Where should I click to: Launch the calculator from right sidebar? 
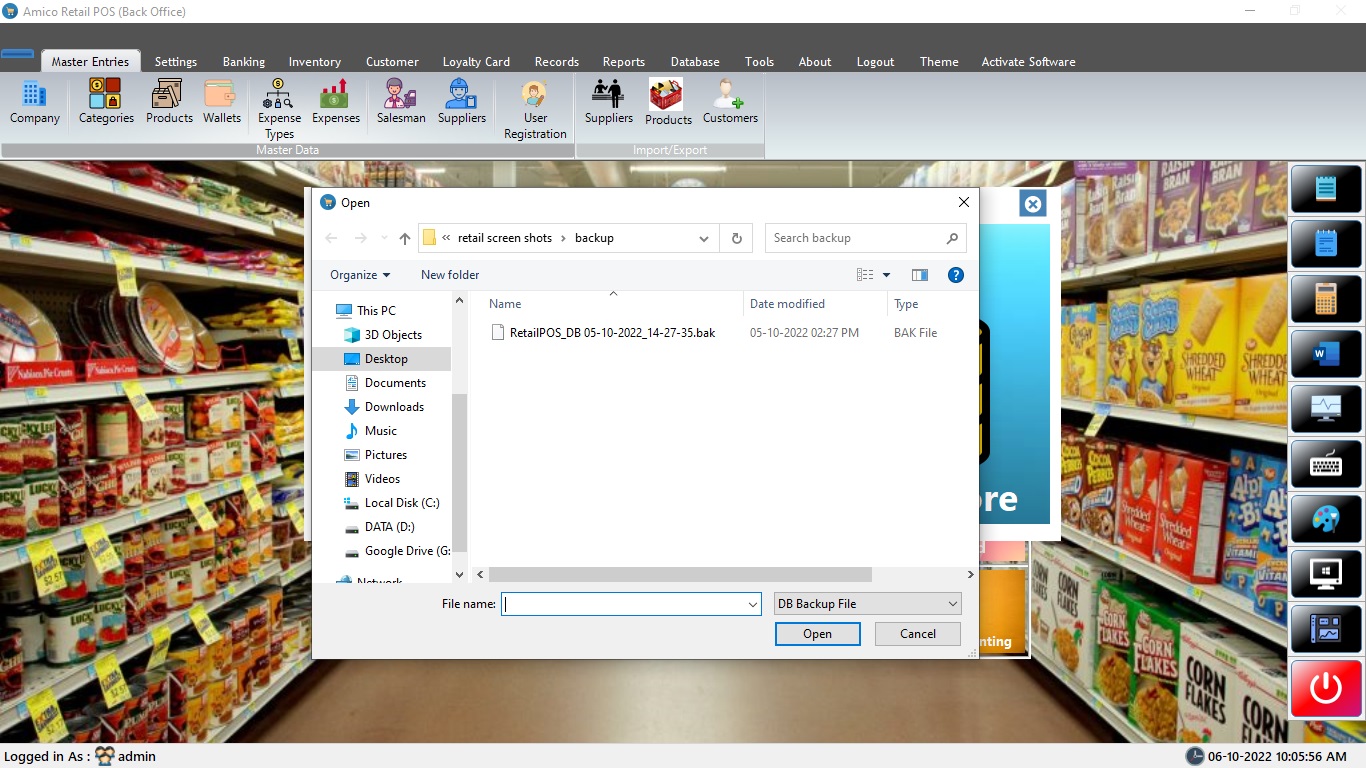(1326, 298)
